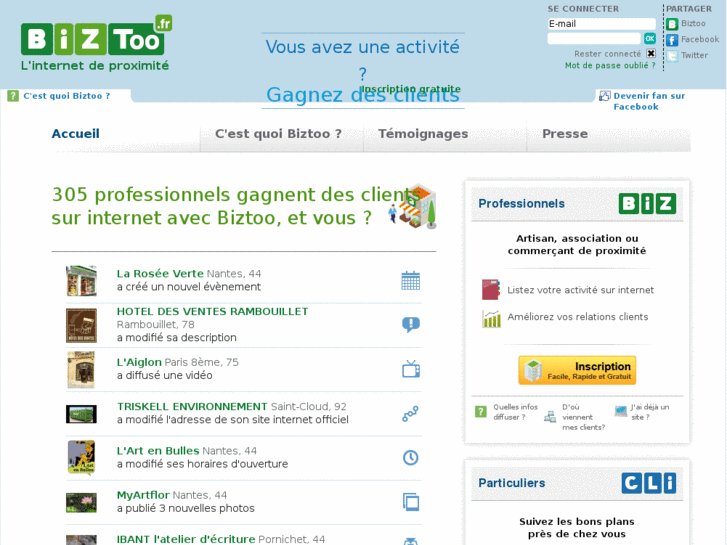727x545 pixels.
Task: Click D'où viennent mes clients? link
Action: (583, 417)
